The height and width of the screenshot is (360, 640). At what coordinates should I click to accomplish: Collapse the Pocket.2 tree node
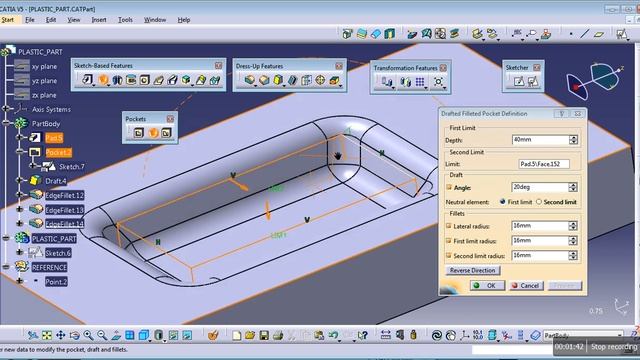point(20,151)
